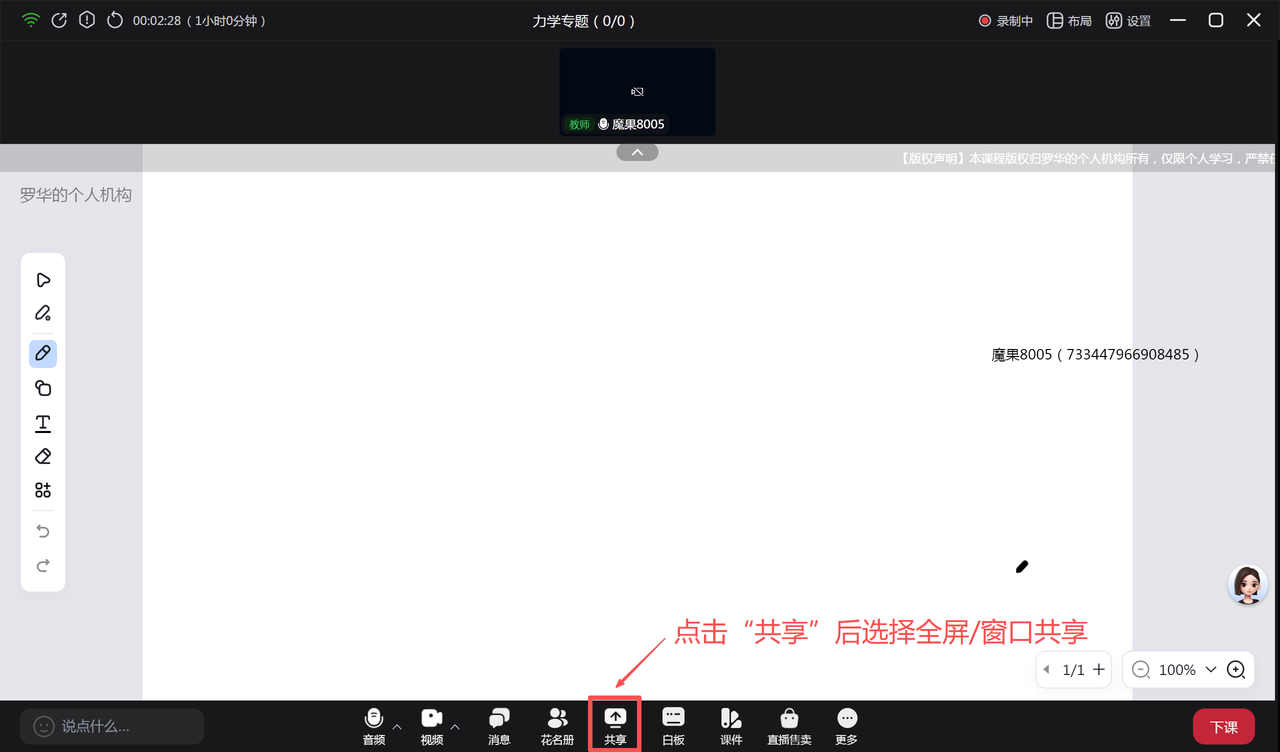
Task: Open the 花名册 roster panel
Action: 557,725
